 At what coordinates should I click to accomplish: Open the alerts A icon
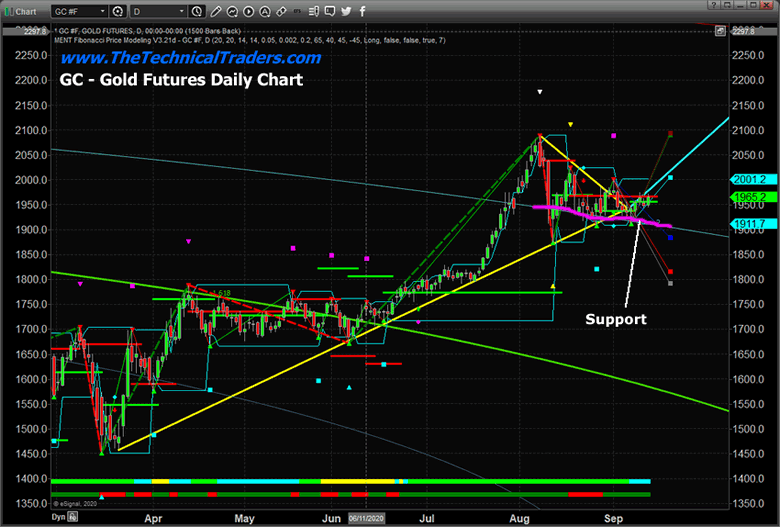click(x=265, y=11)
